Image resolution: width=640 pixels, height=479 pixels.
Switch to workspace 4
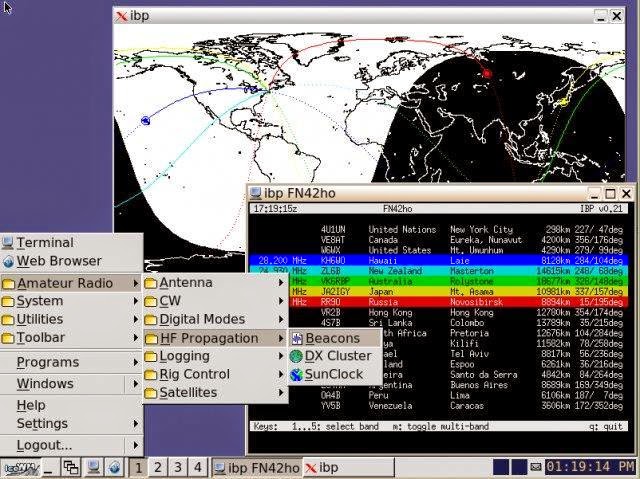click(x=198, y=468)
